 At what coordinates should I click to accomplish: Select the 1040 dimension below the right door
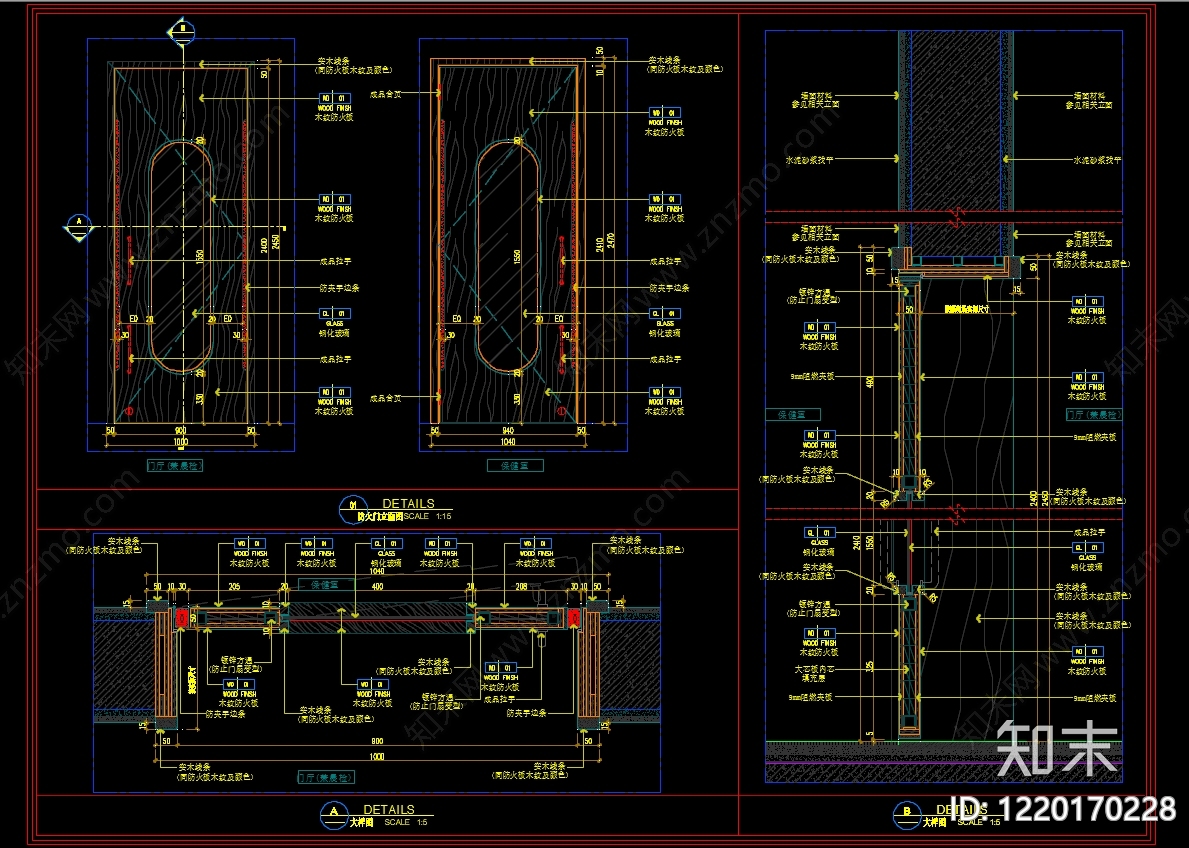[x=508, y=441]
